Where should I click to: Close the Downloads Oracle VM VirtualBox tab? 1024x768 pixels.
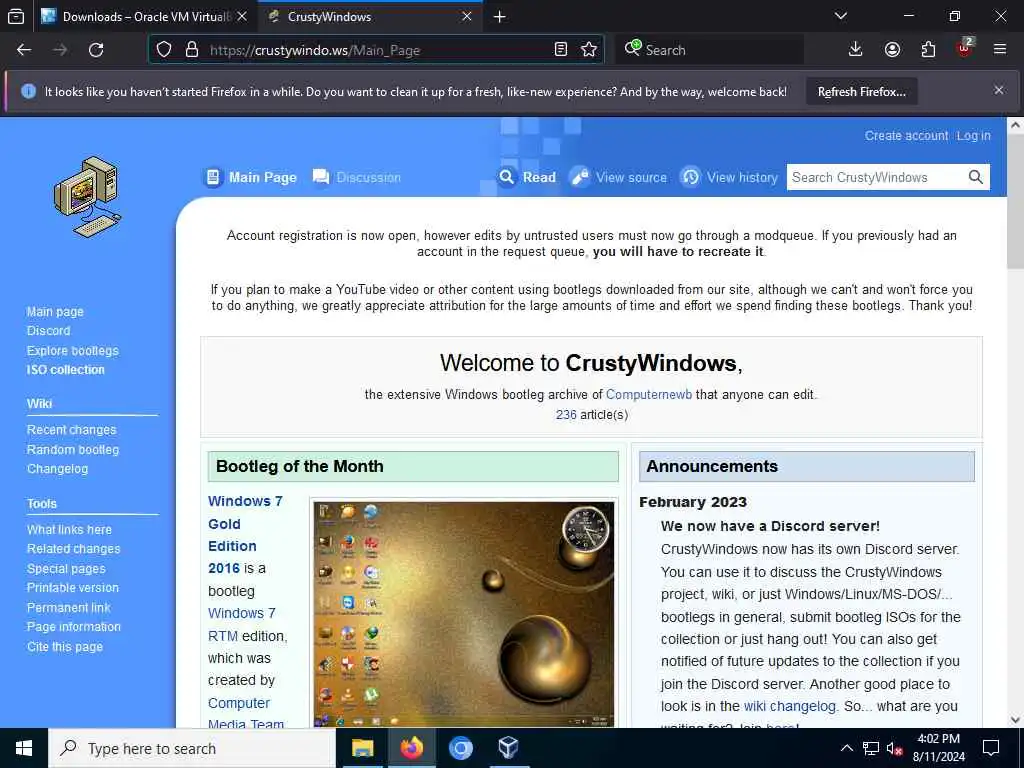242,16
